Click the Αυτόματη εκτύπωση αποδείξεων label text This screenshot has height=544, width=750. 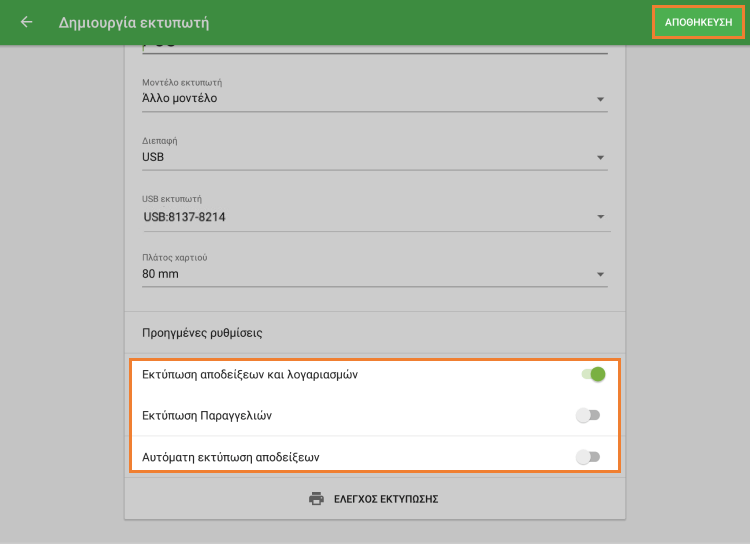tap(245, 457)
